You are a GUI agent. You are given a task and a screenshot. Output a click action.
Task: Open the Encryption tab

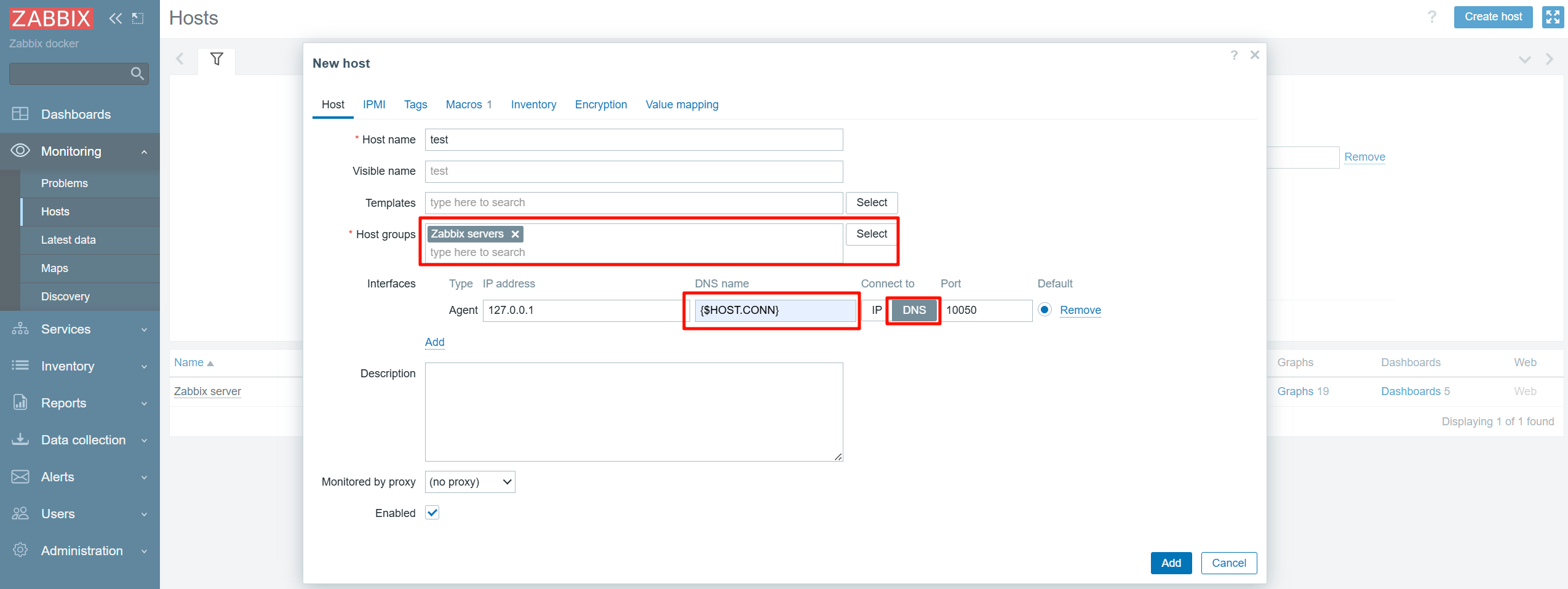coord(600,105)
